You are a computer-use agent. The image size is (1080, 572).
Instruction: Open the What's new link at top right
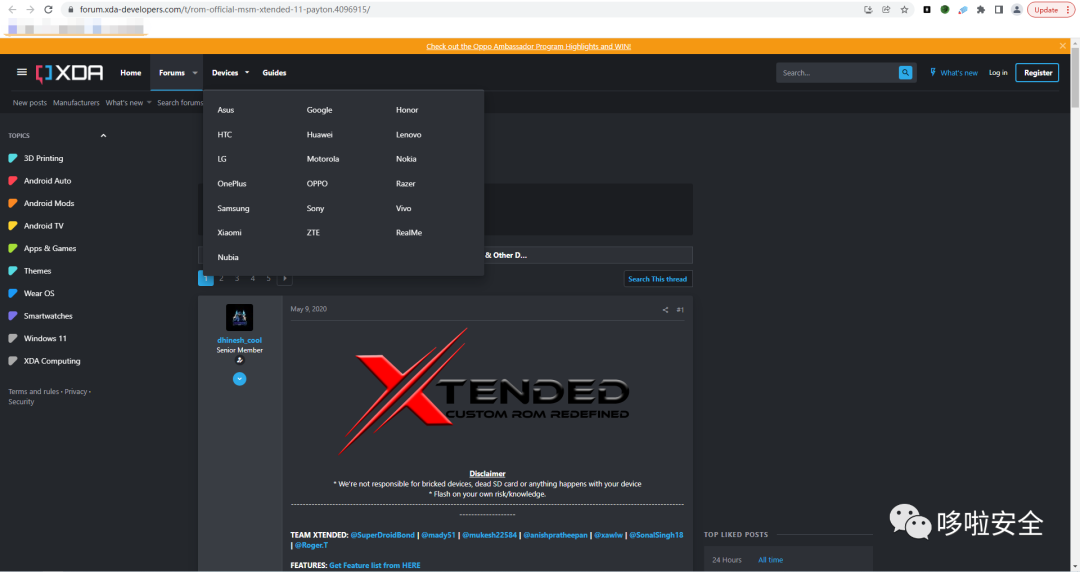[954, 73]
